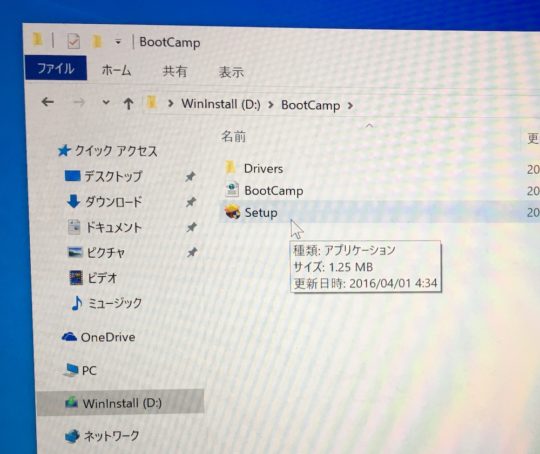This screenshot has width=540, height=454.
Task: Click the ピクチャ pictures icon
Action: coord(75,252)
